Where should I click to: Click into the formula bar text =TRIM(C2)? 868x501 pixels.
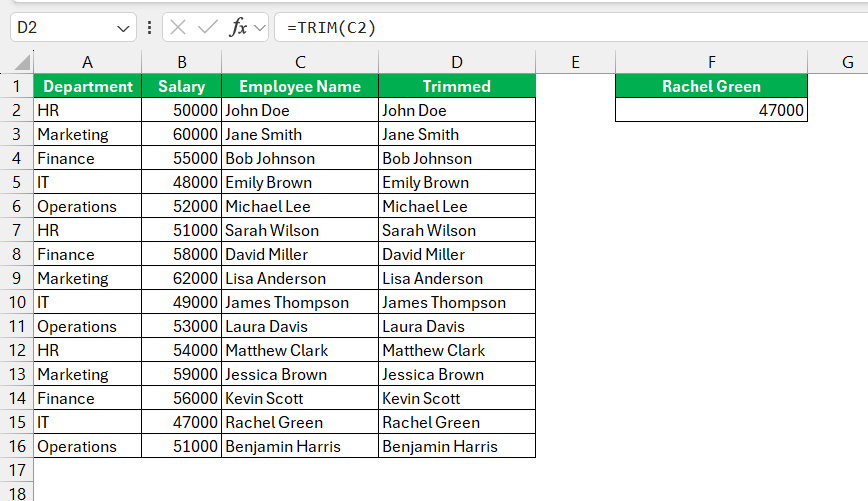[331, 28]
